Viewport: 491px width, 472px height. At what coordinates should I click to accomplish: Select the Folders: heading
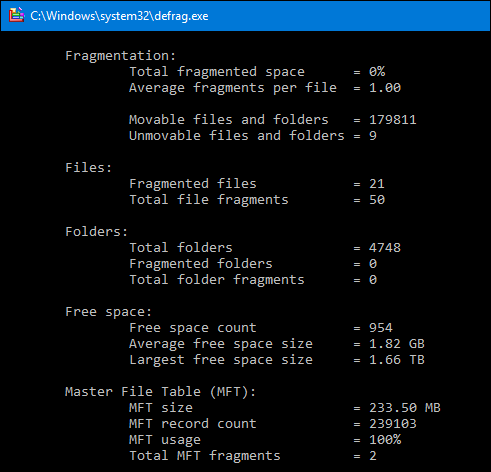click(x=96, y=232)
